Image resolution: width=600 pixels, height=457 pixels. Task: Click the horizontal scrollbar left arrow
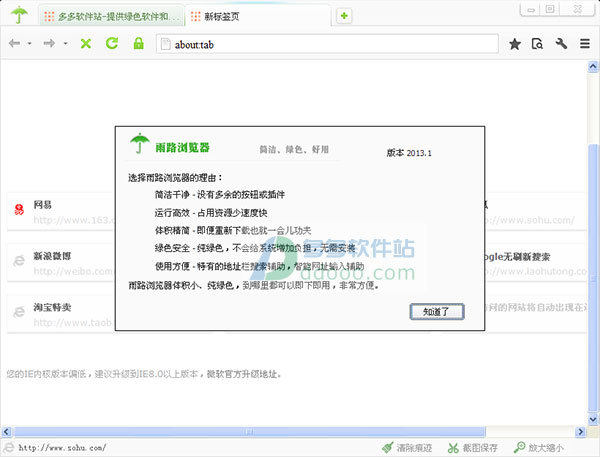click(x=6, y=432)
